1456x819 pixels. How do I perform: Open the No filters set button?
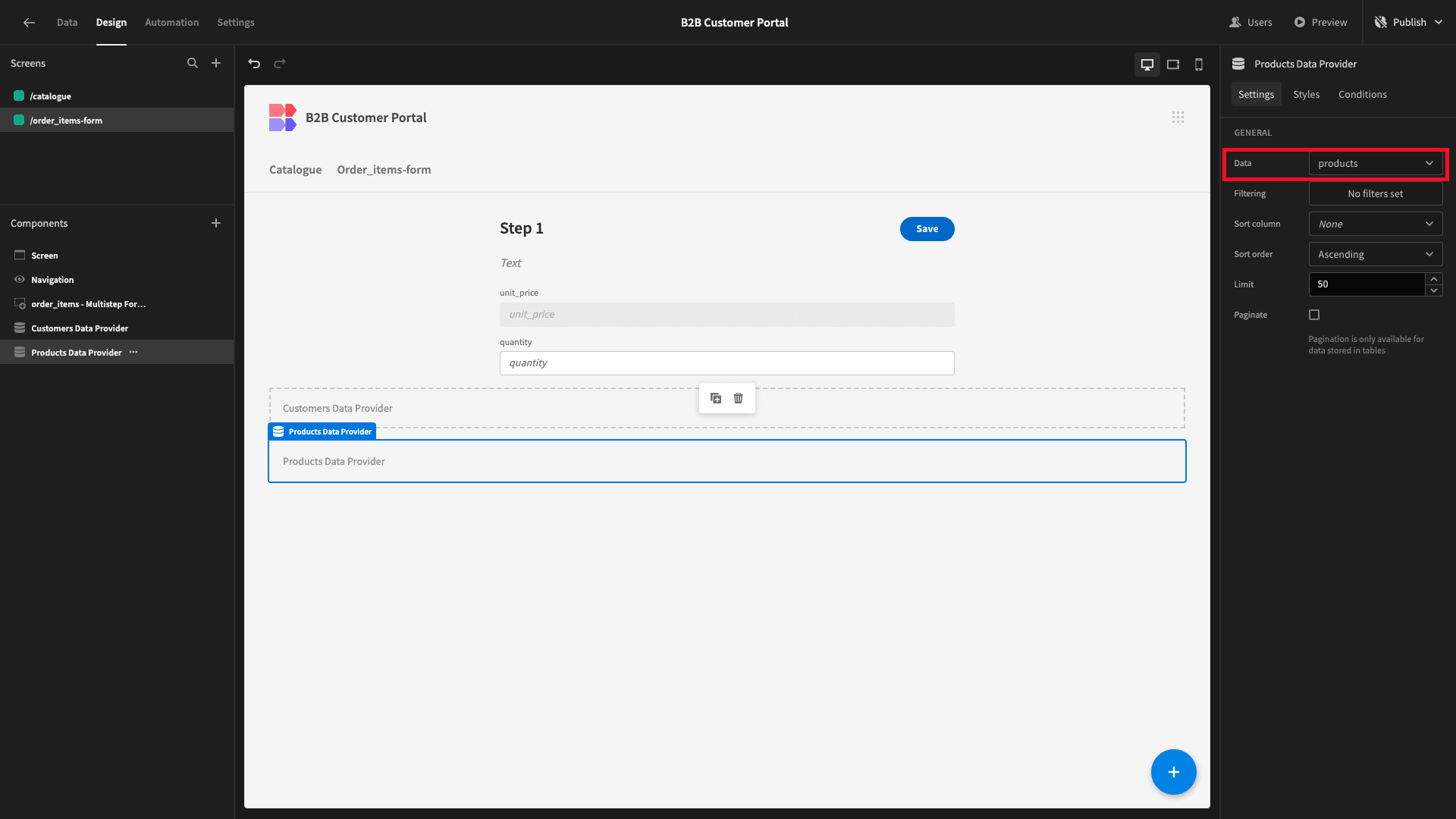tap(1376, 193)
